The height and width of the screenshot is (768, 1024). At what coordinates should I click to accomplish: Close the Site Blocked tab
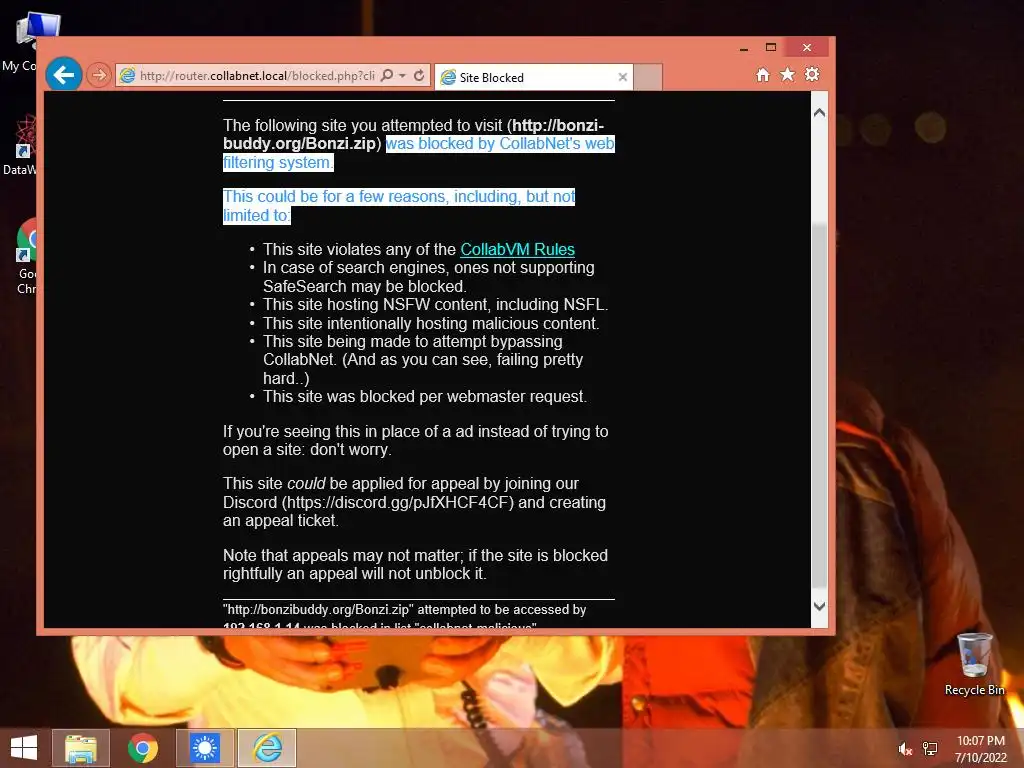622,77
